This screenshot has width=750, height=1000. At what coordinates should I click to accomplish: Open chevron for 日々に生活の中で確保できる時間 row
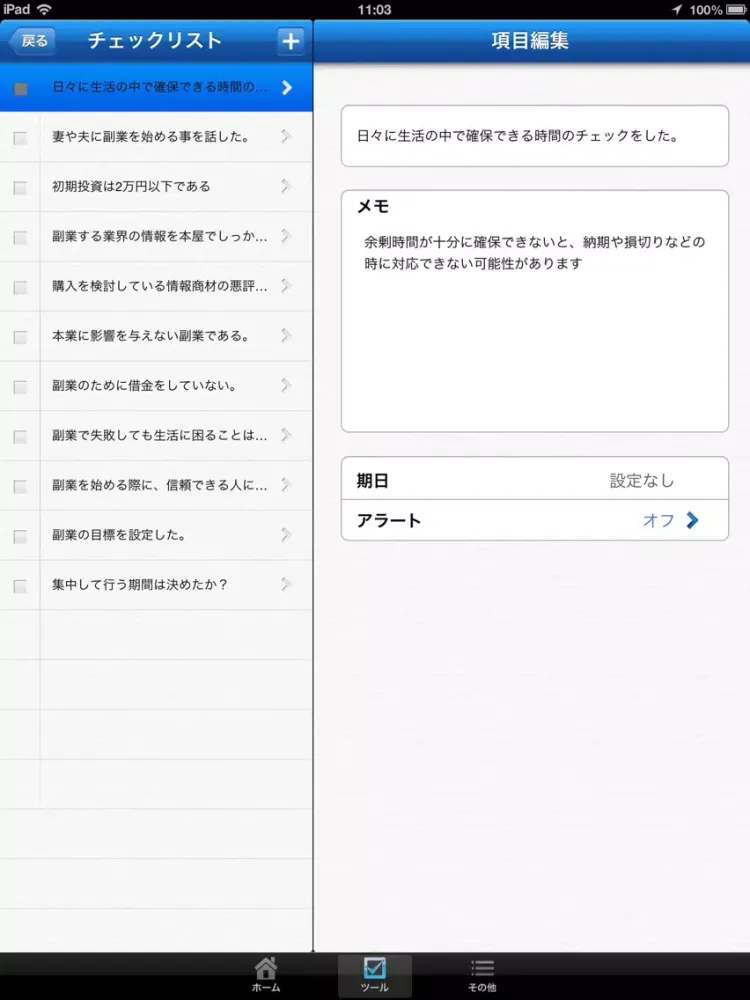click(287, 87)
